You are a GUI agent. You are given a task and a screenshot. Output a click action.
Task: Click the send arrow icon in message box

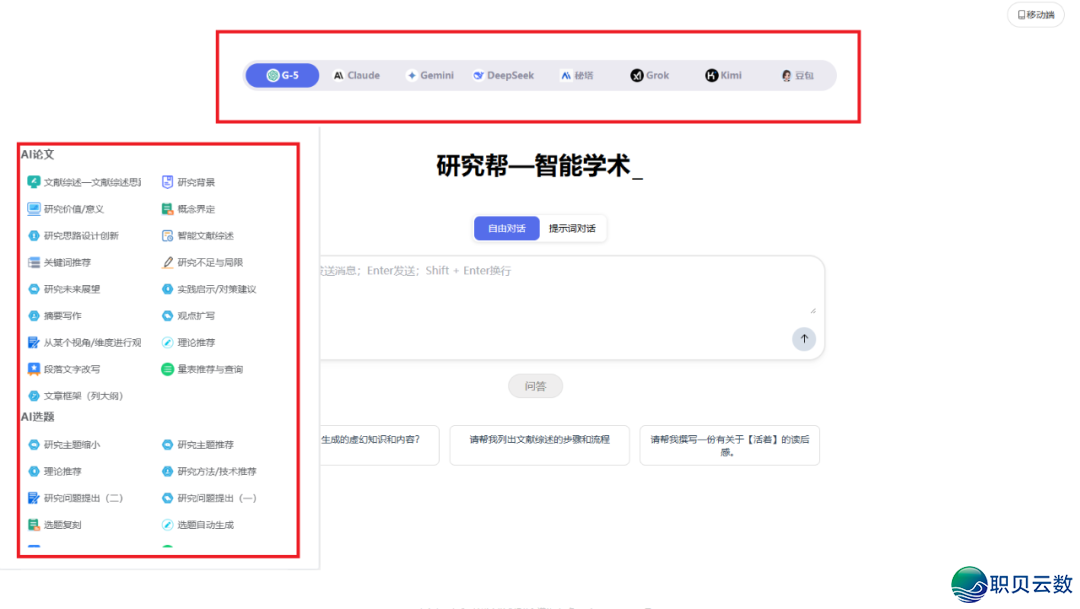804,339
